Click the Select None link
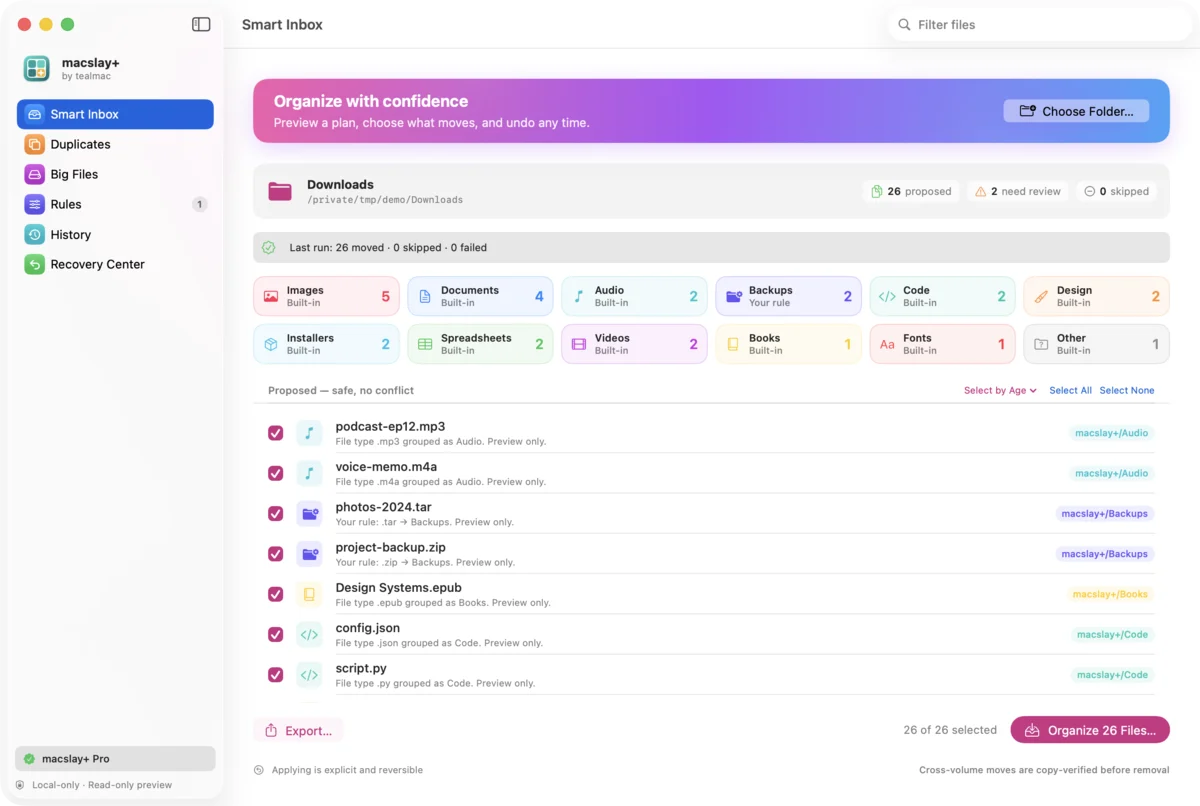This screenshot has height=806, width=1200. (1127, 390)
